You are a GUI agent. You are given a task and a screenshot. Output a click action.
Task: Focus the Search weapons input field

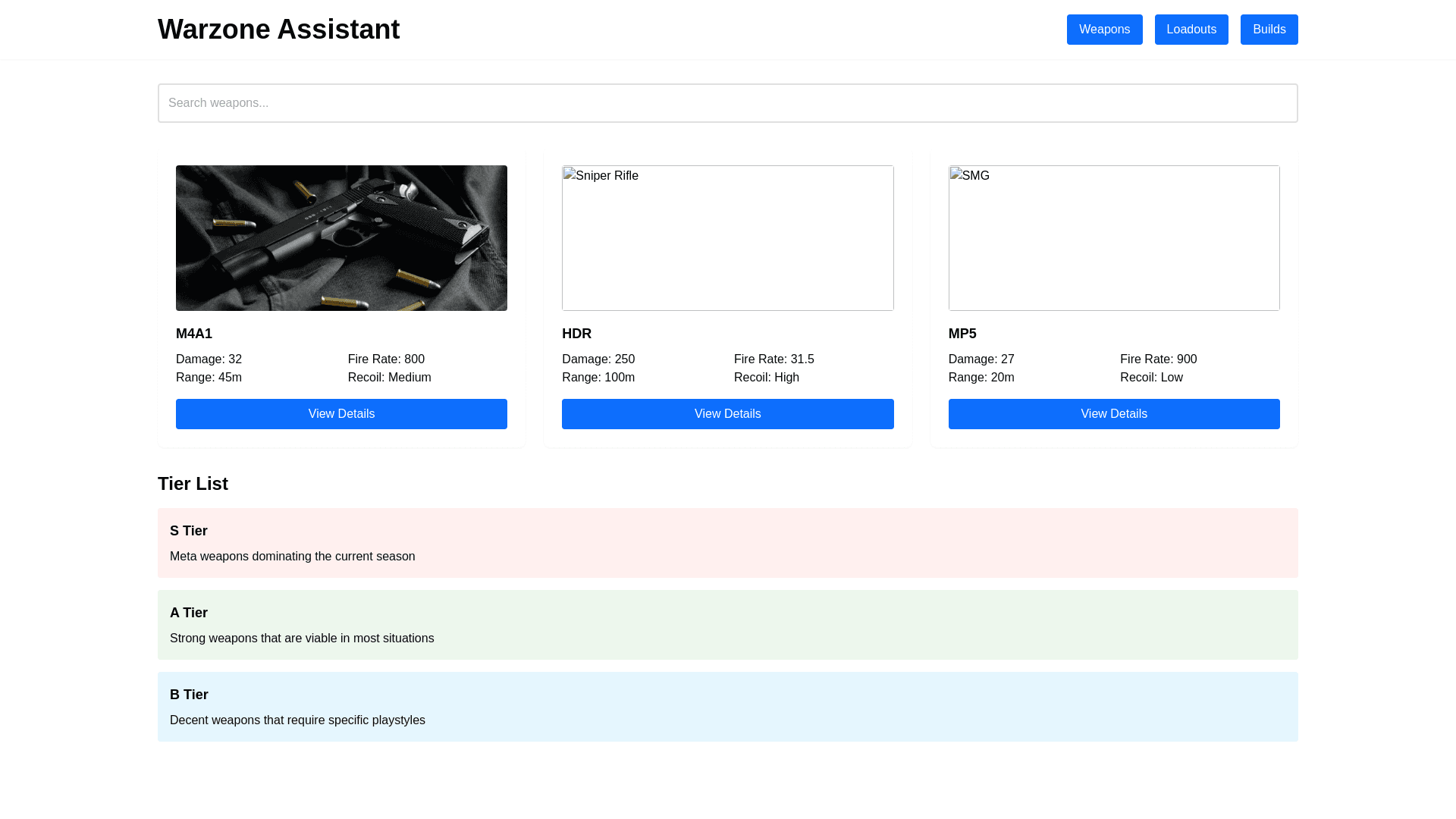click(727, 103)
